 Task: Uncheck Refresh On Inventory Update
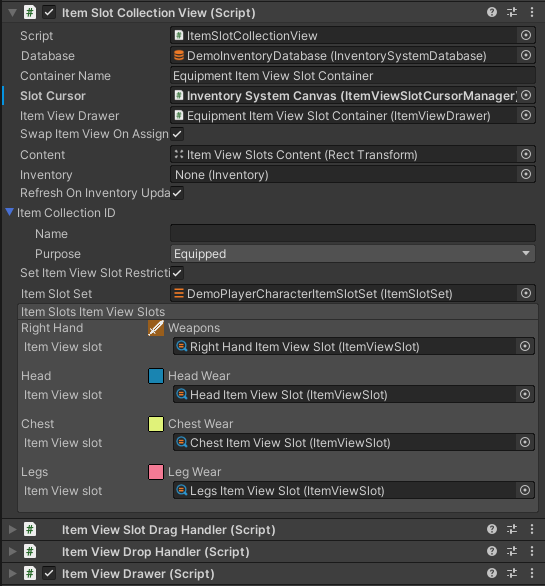(177, 193)
